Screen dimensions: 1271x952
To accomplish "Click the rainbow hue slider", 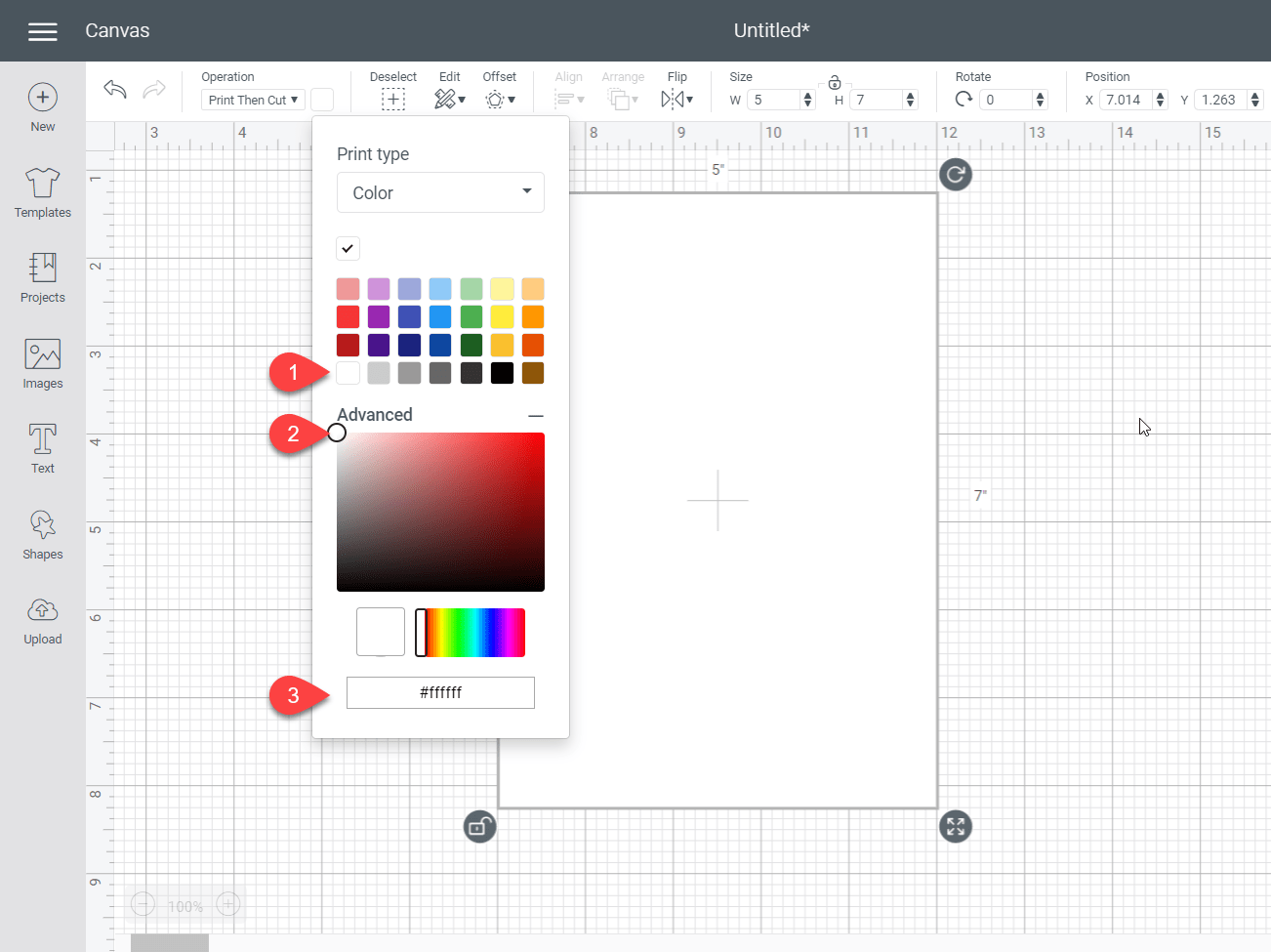I will [x=471, y=633].
